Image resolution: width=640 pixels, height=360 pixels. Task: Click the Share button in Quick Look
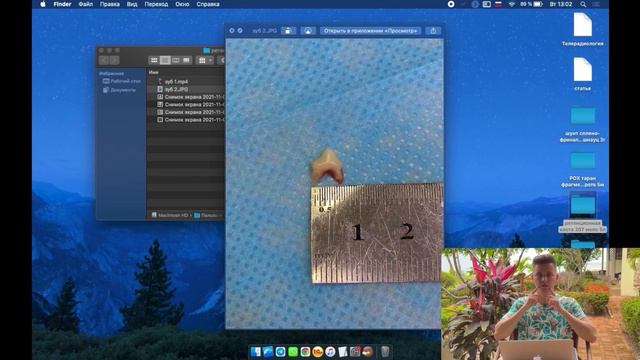(433, 31)
